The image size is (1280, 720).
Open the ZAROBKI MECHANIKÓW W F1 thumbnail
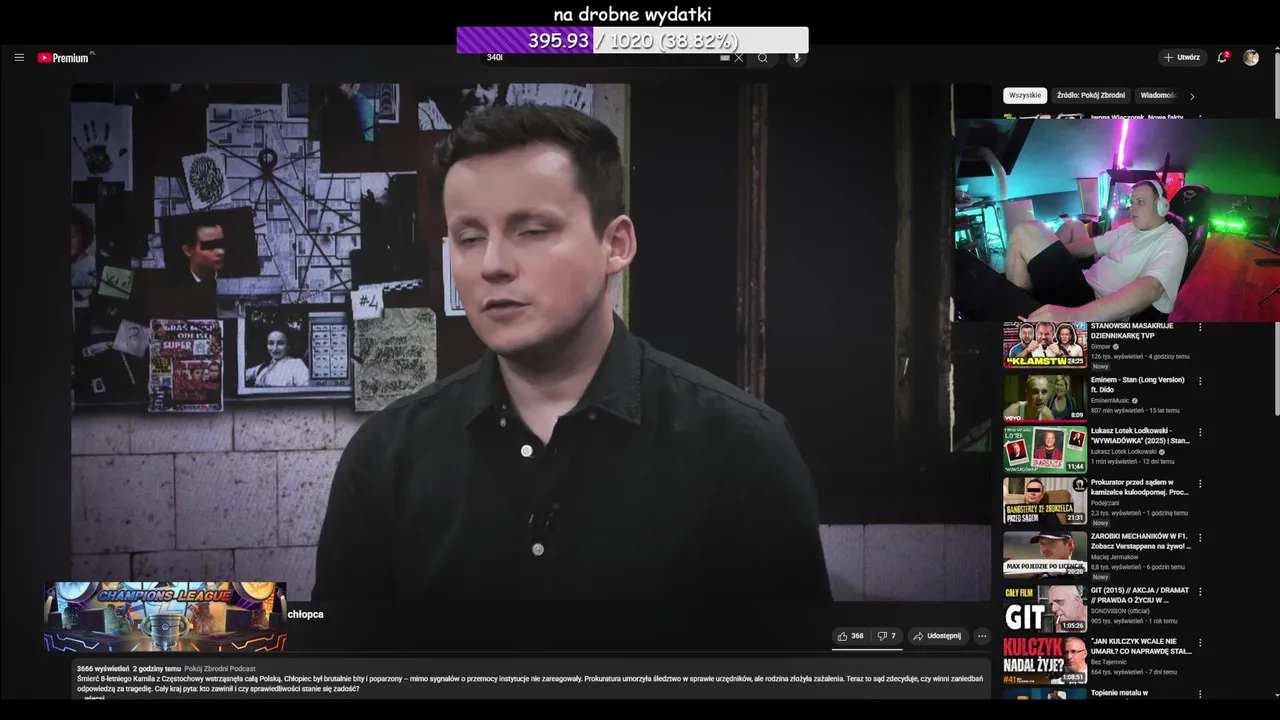click(1045, 554)
